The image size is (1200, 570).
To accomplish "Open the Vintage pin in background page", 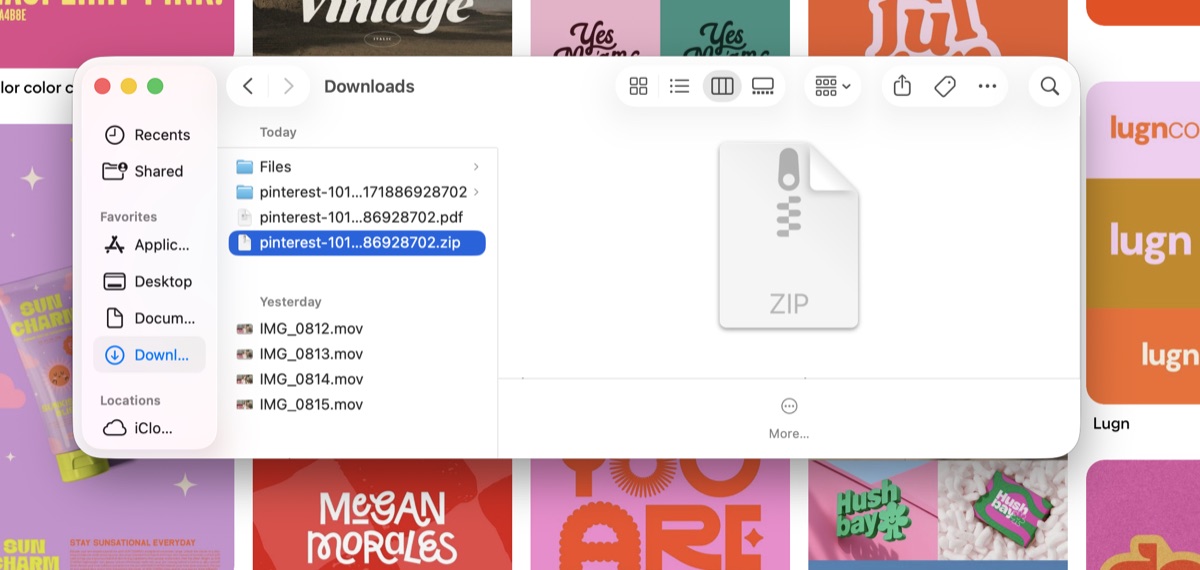I will [x=382, y=27].
